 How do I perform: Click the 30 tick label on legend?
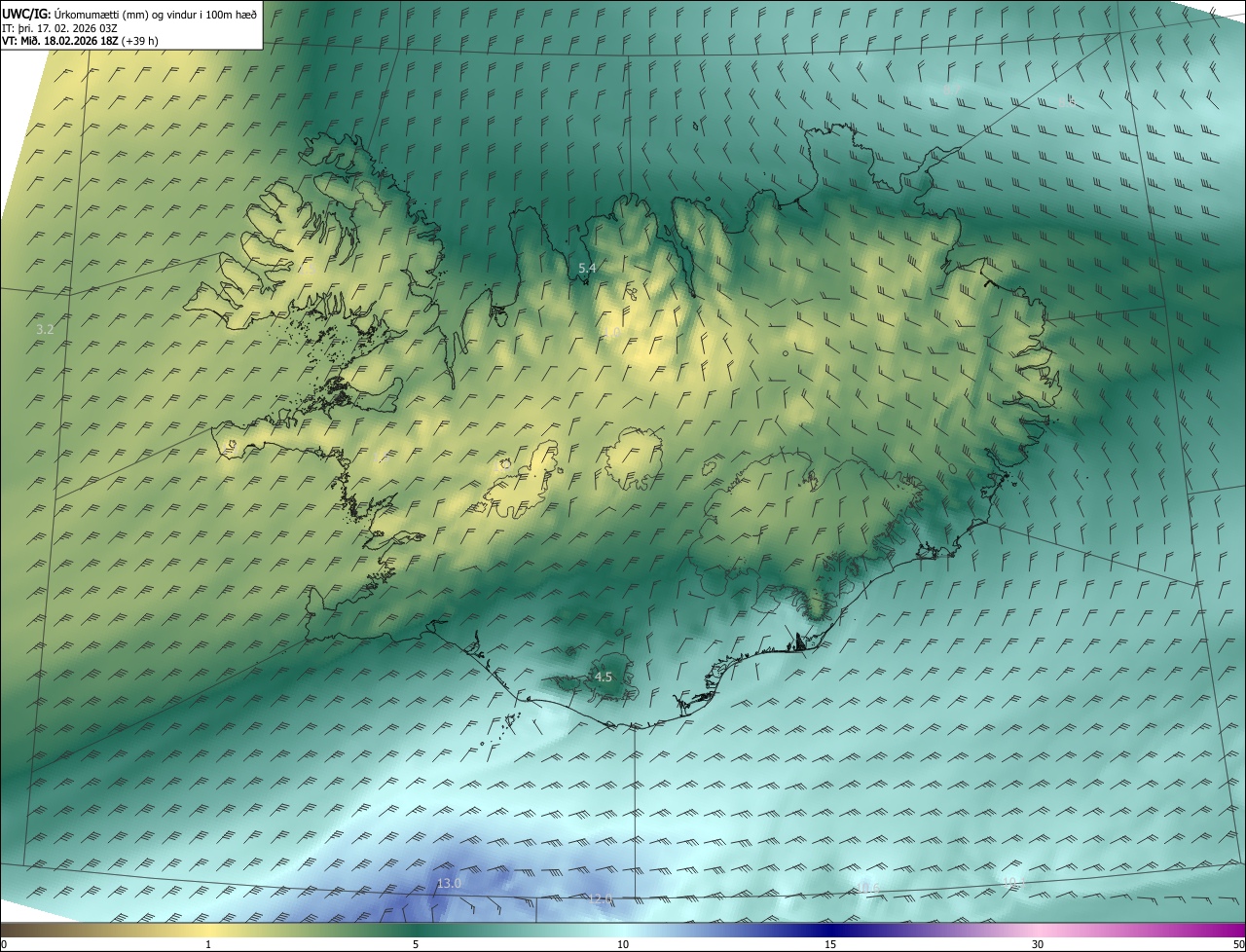tap(1038, 945)
